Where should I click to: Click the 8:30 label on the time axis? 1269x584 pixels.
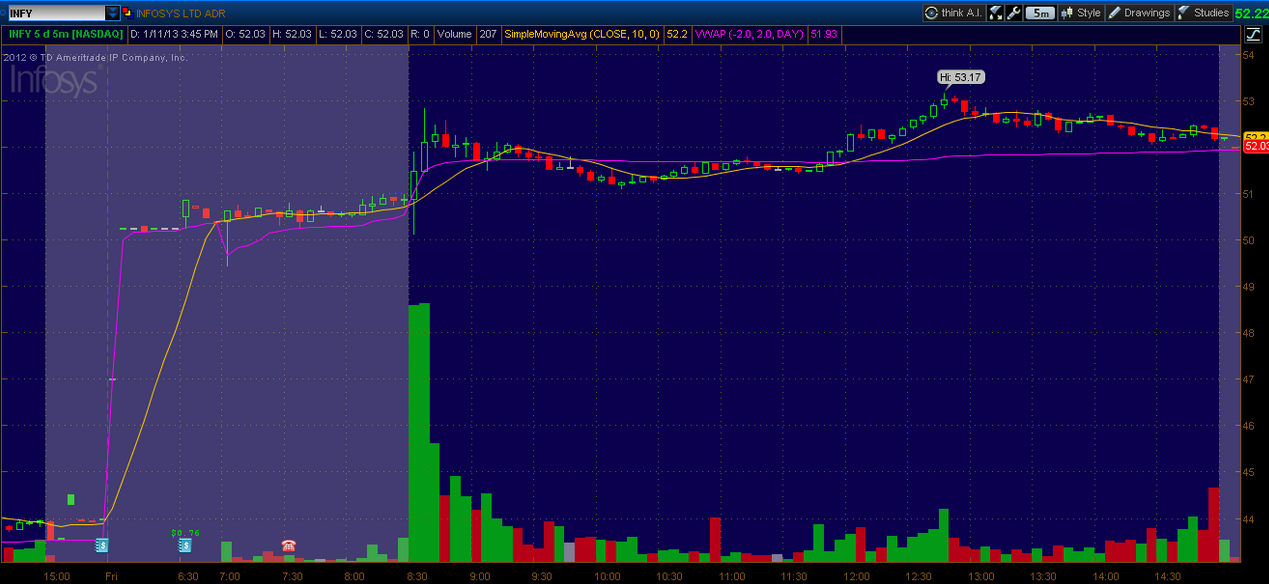coord(418,576)
